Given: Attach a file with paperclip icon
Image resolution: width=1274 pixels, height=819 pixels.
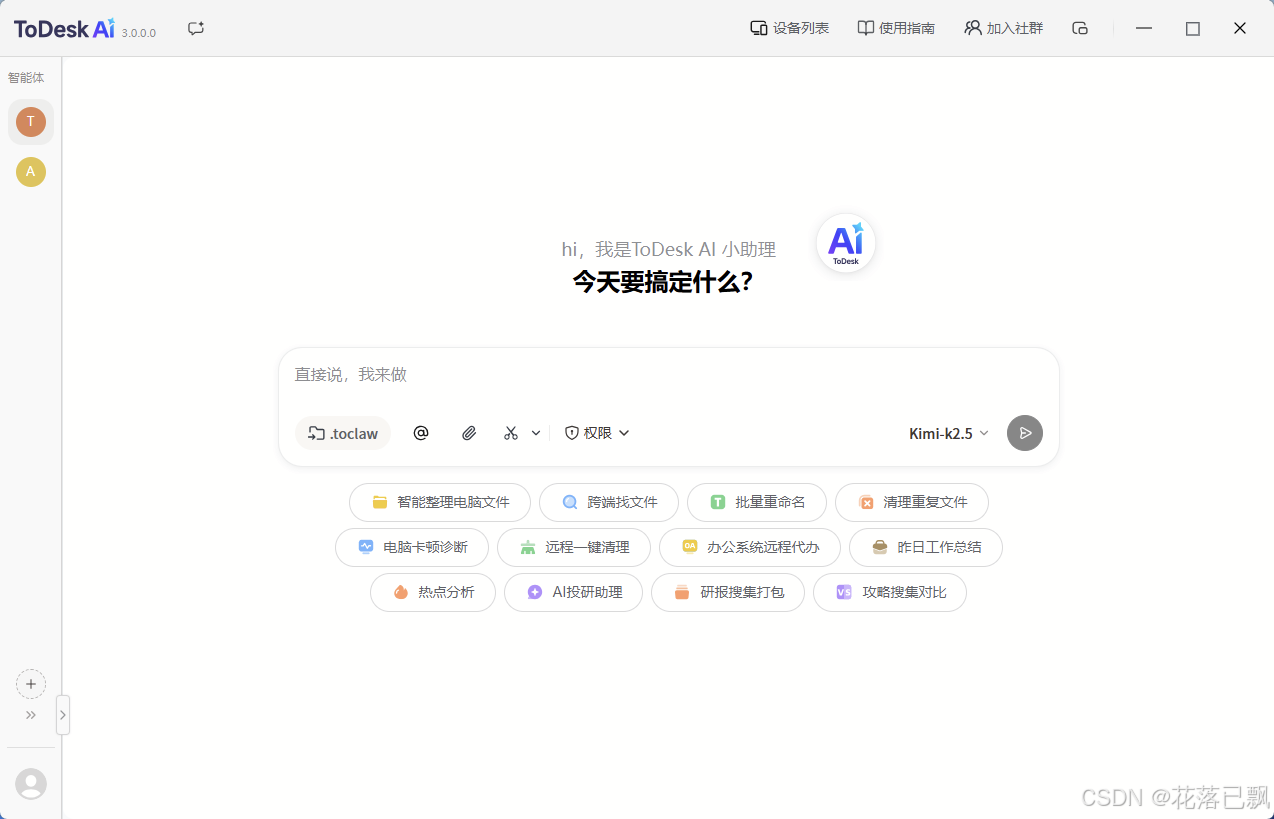Looking at the screenshot, I should 469,433.
